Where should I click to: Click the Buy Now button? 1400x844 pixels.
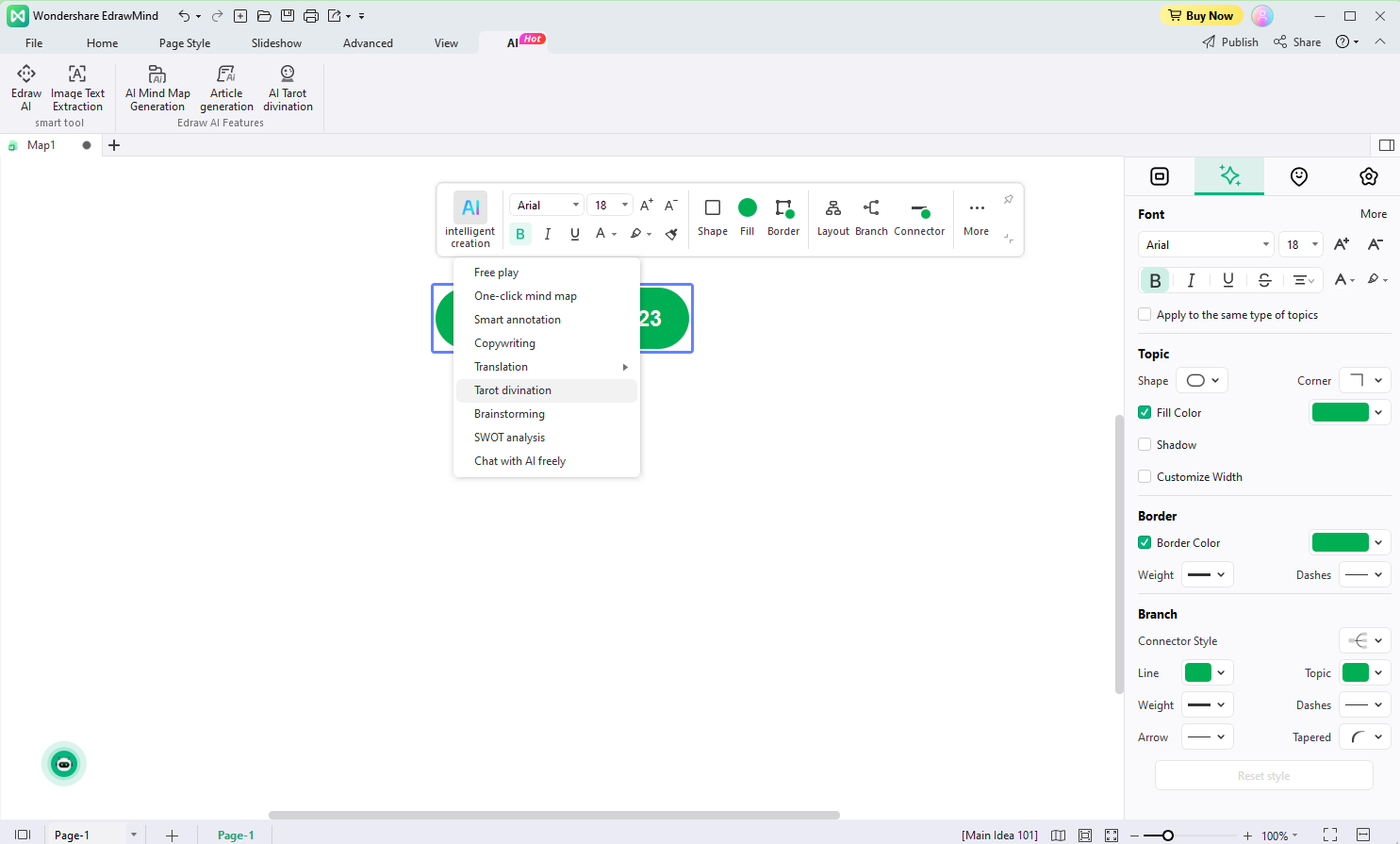(x=1200, y=15)
